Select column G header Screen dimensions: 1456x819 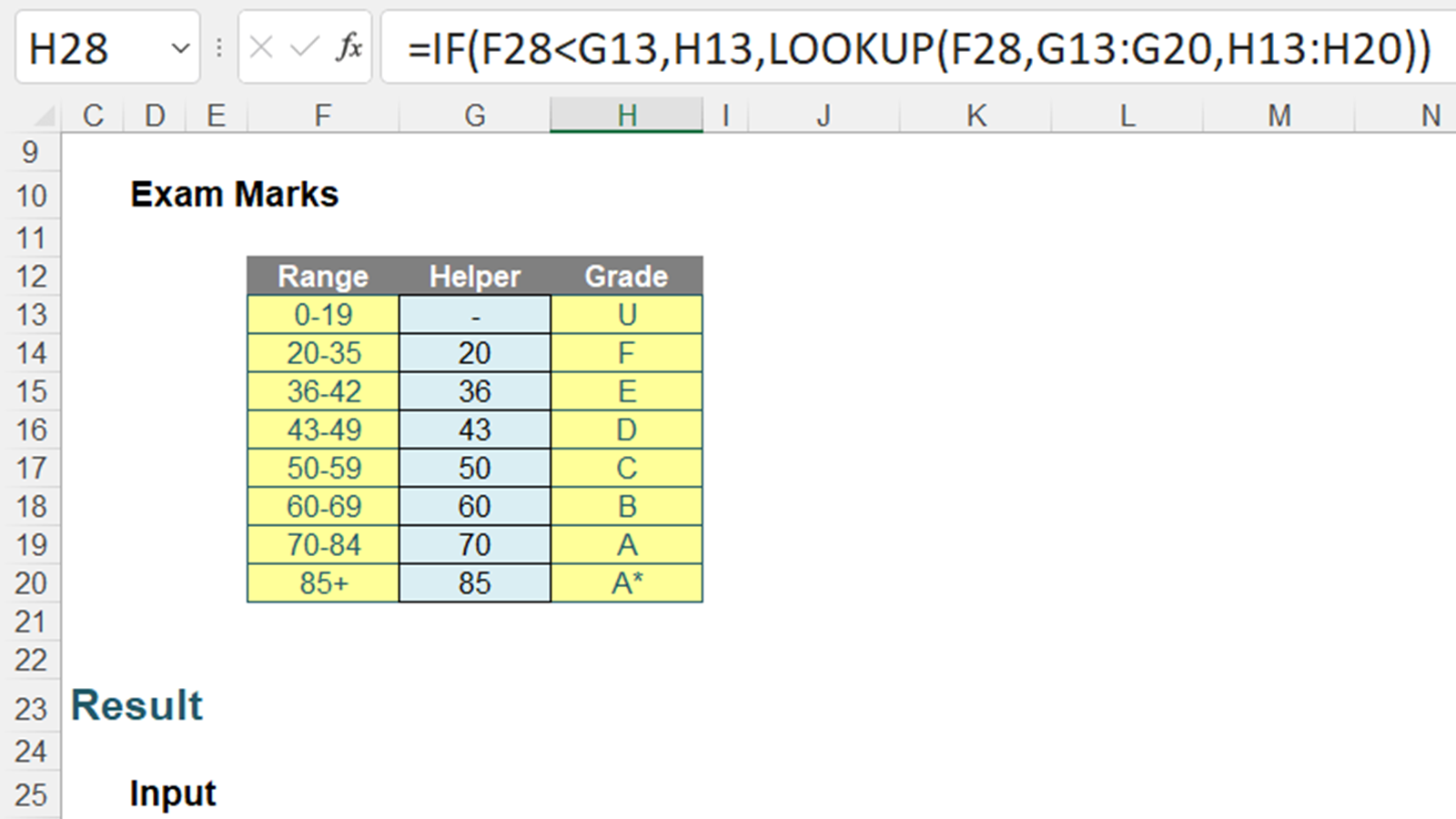click(x=474, y=116)
